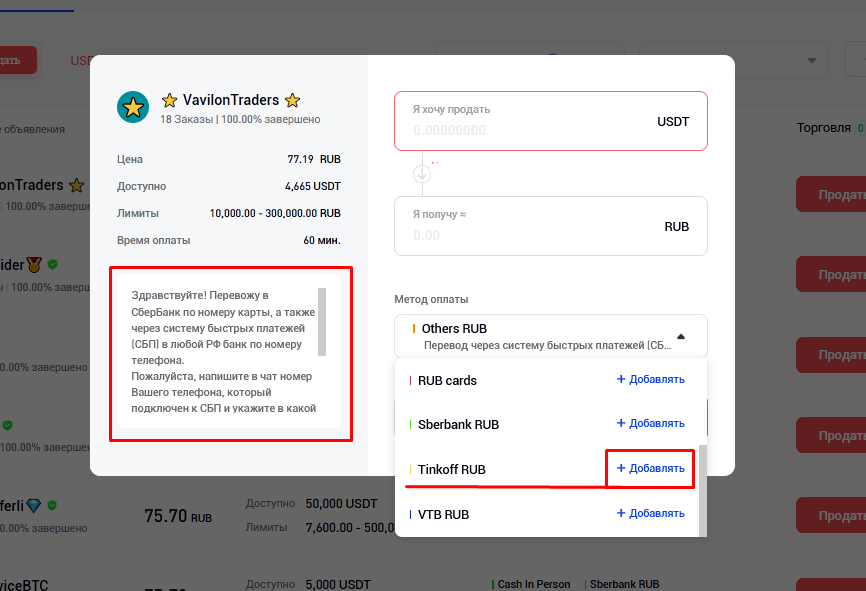Image resolution: width=866 pixels, height=591 pixels.
Task: Click the 'Метод оплаты' label
Action: pyautogui.click(x=431, y=299)
